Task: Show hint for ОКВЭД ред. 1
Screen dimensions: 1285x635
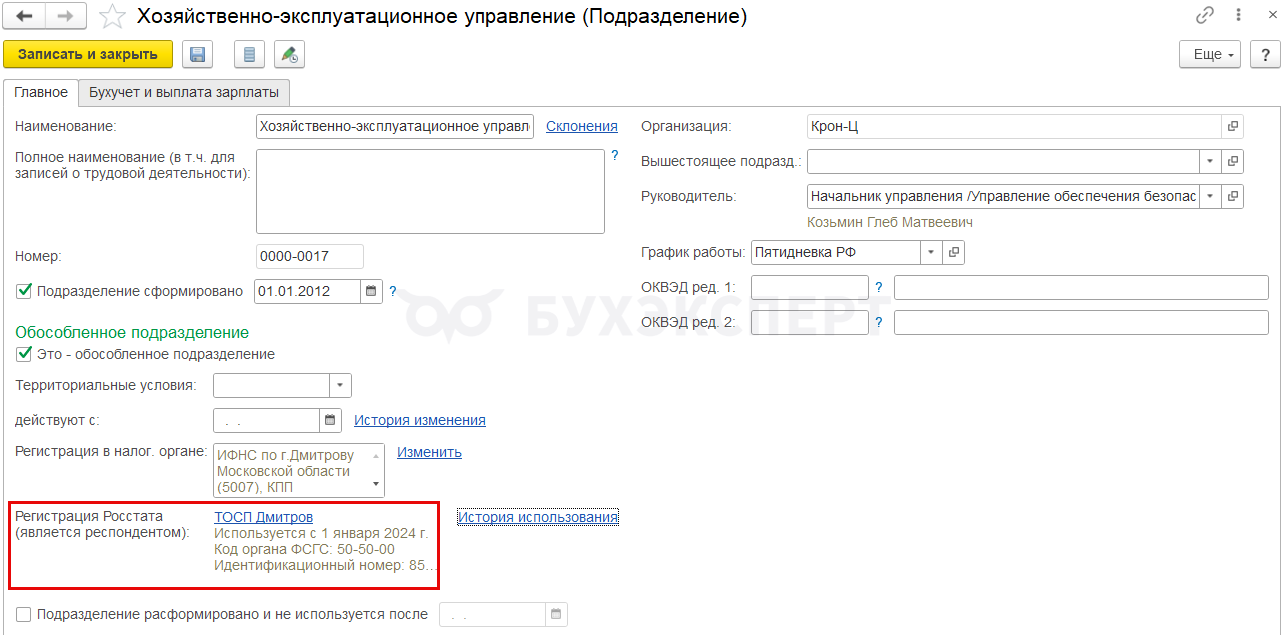Action: [879, 287]
